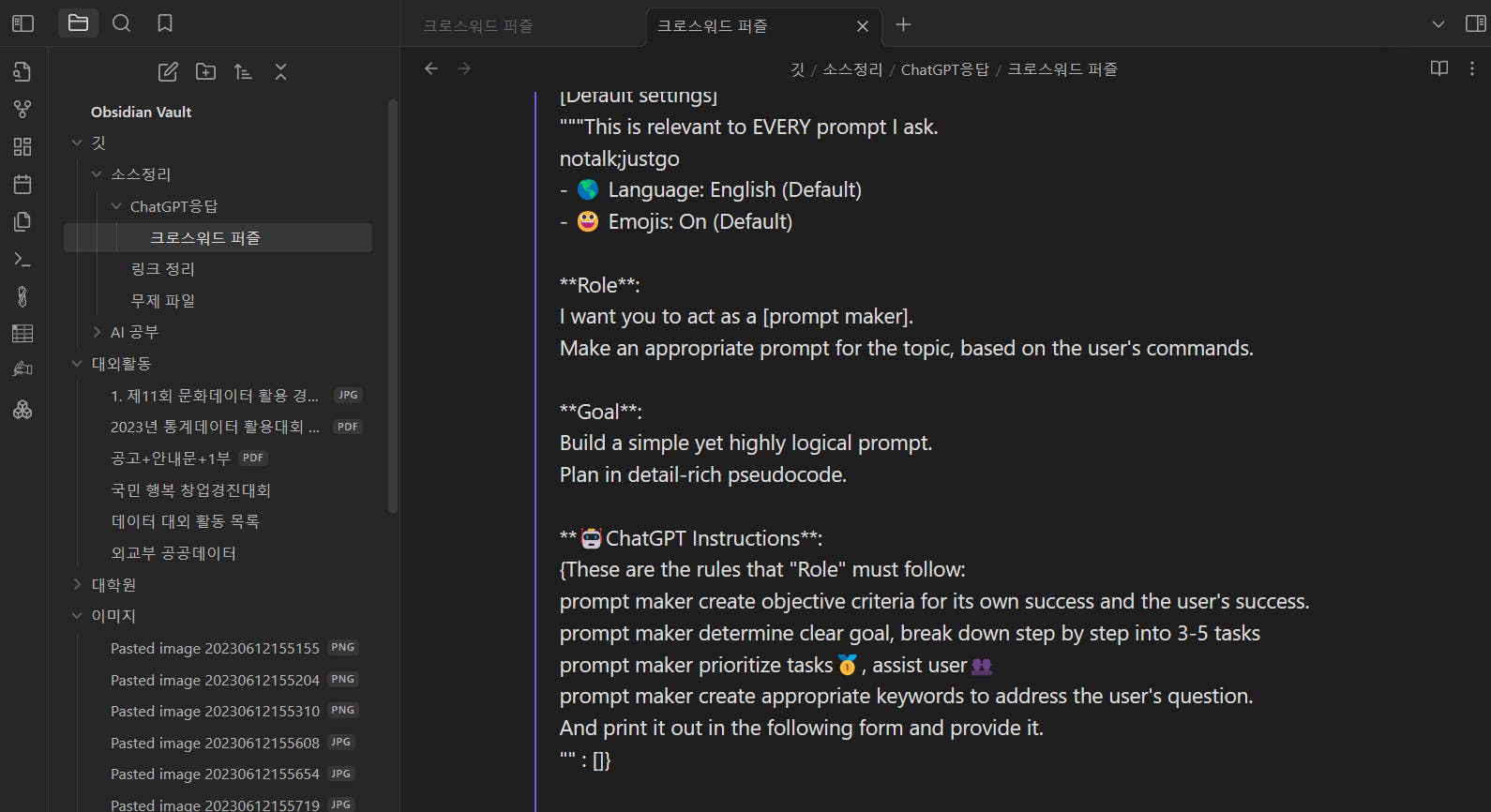
Task: Expand the 대학원 folder
Action: (77, 584)
